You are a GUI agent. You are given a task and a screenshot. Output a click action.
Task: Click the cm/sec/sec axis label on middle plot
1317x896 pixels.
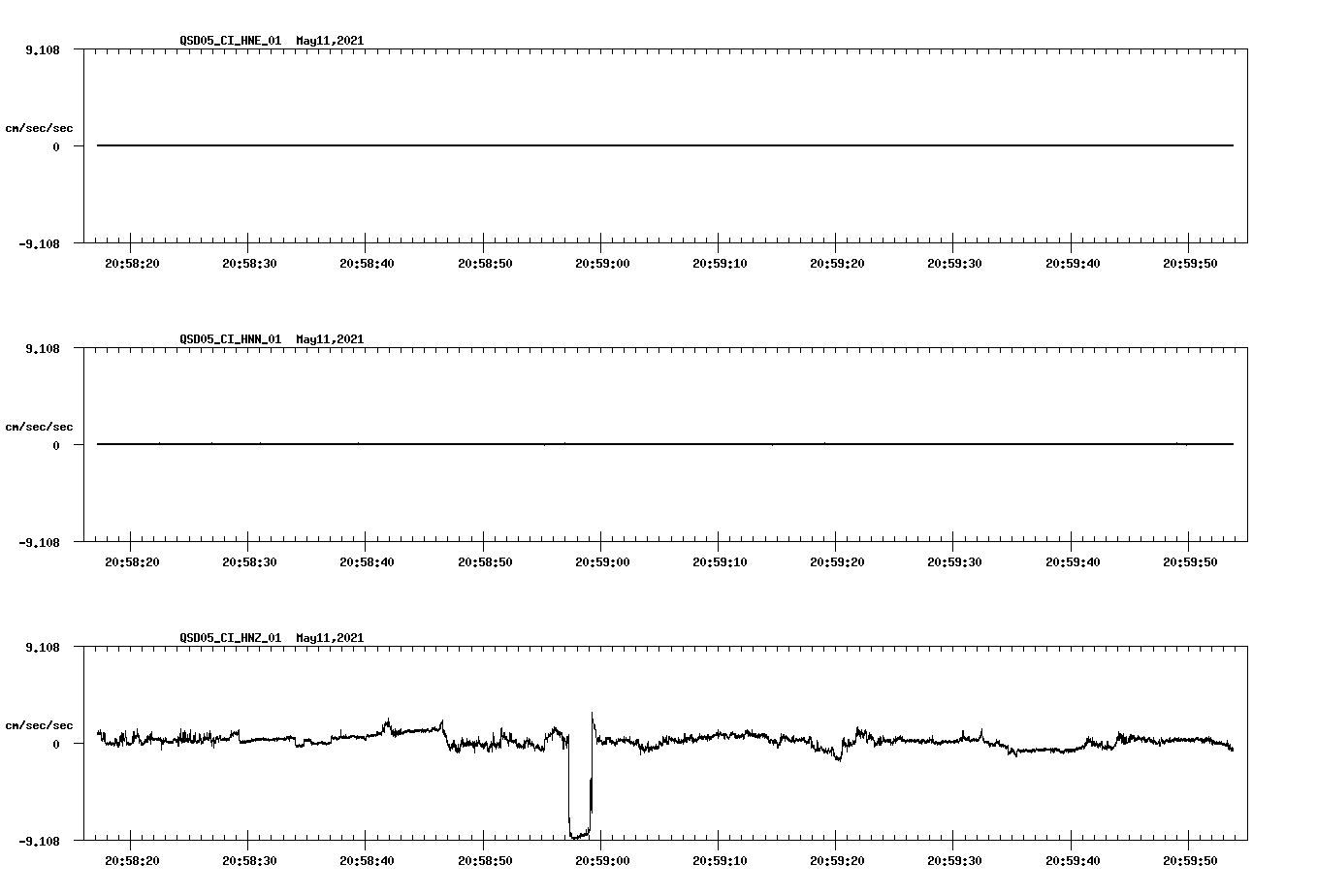click(40, 425)
